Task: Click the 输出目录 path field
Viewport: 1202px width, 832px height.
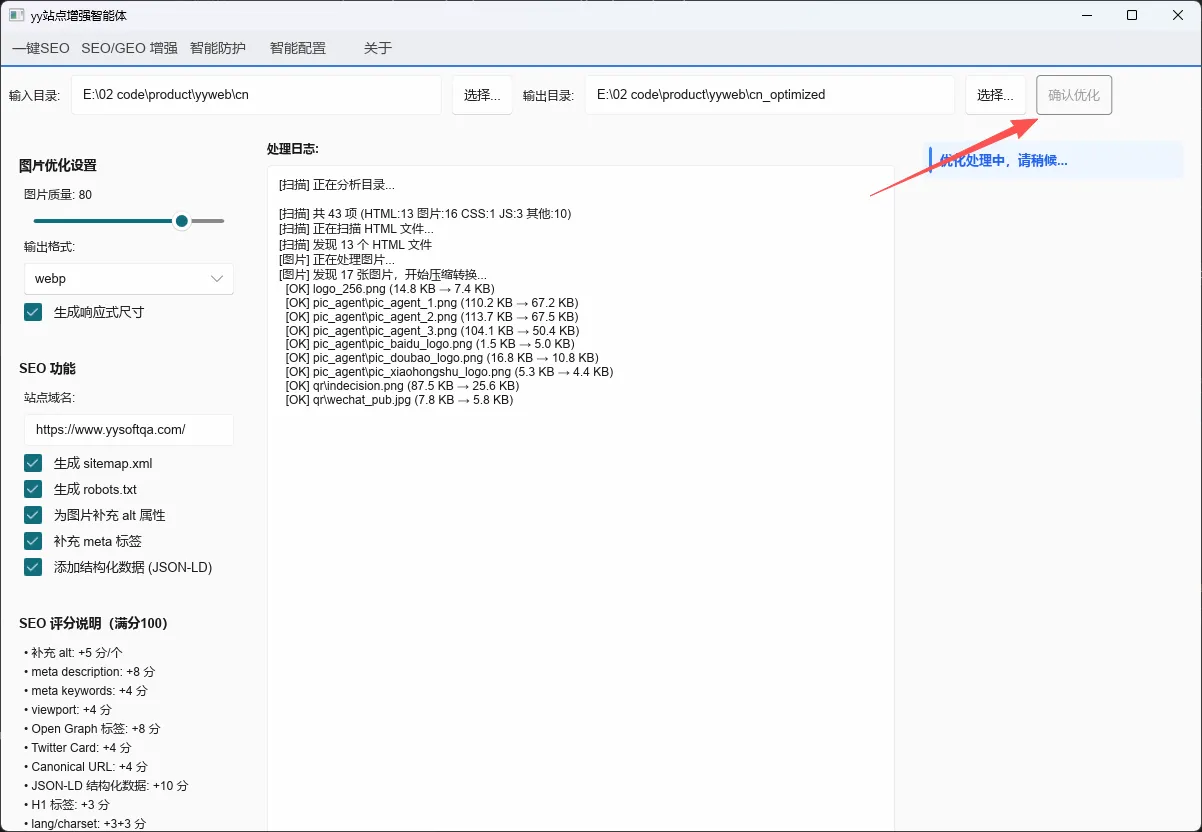Action: tap(770, 95)
